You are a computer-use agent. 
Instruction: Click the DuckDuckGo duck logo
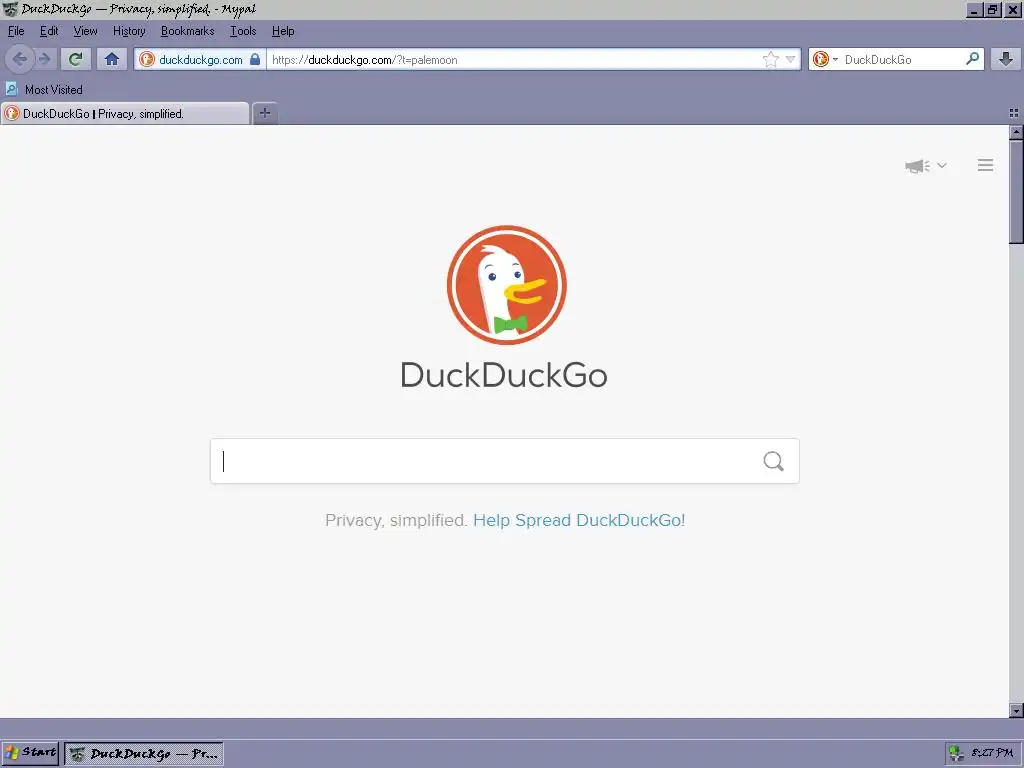click(506, 285)
